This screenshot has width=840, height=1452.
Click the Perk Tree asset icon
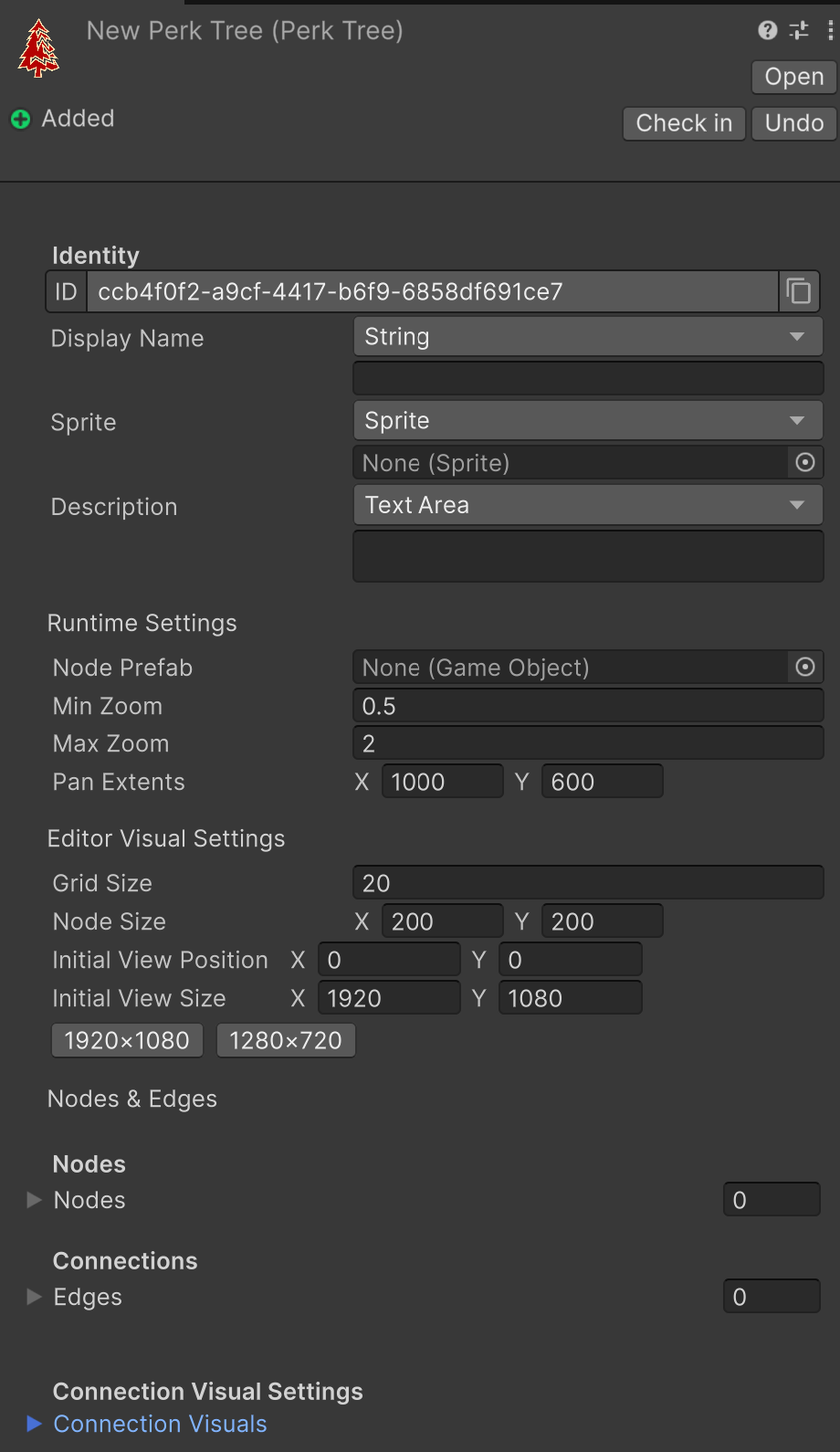click(38, 48)
